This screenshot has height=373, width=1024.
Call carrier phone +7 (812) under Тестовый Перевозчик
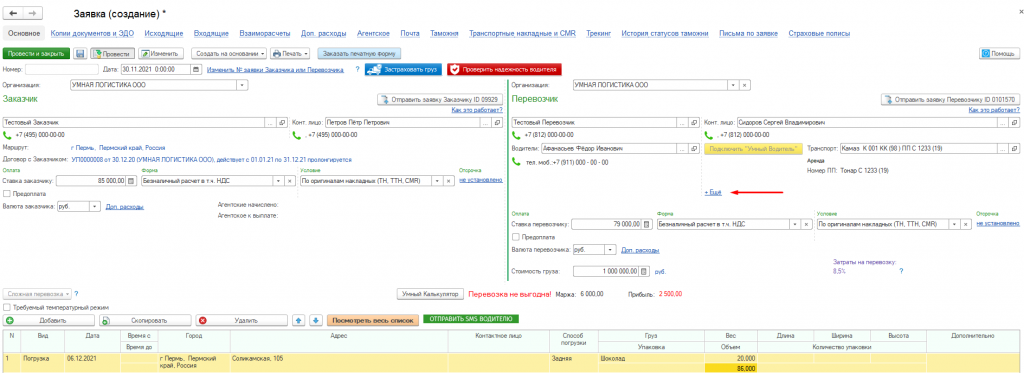[516, 135]
